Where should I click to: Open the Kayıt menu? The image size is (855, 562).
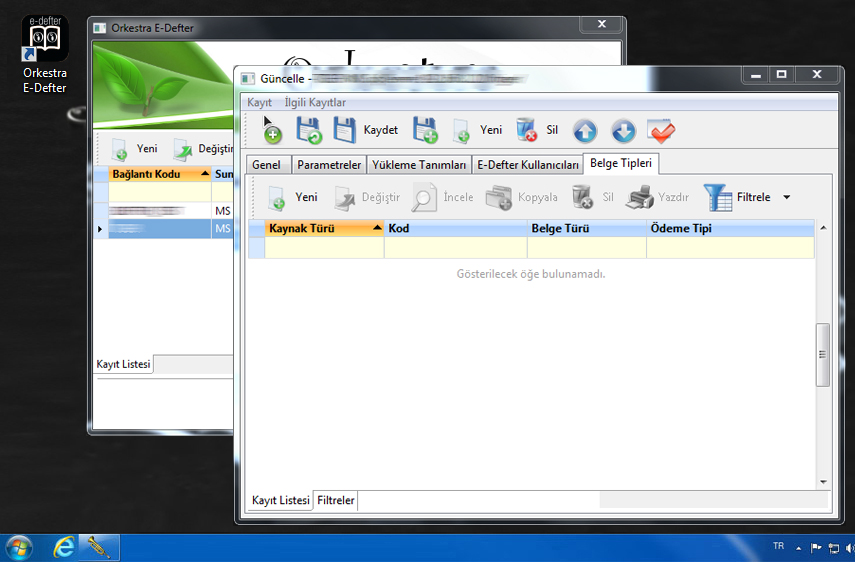point(259,102)
